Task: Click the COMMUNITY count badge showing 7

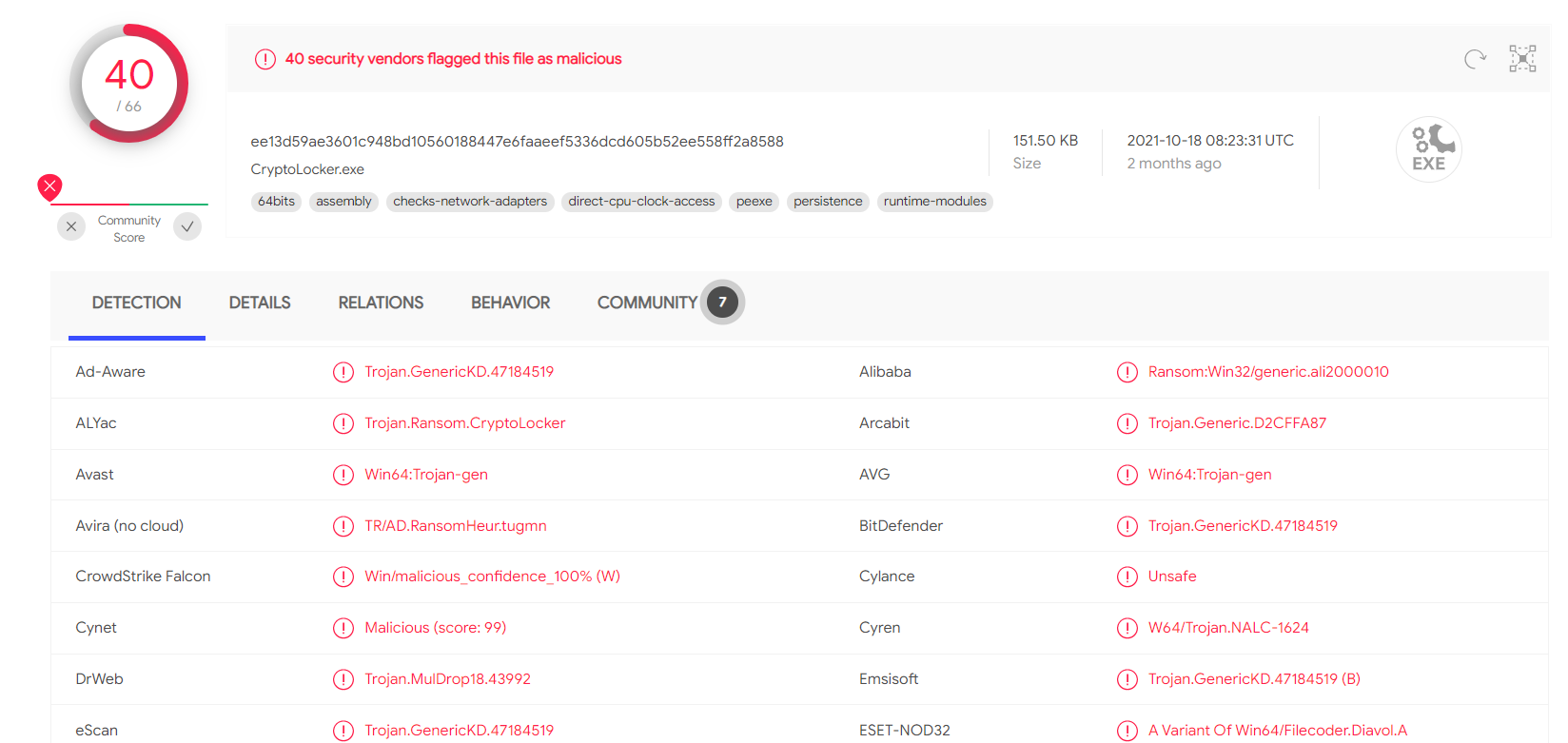Action: (x=723, y=303)
